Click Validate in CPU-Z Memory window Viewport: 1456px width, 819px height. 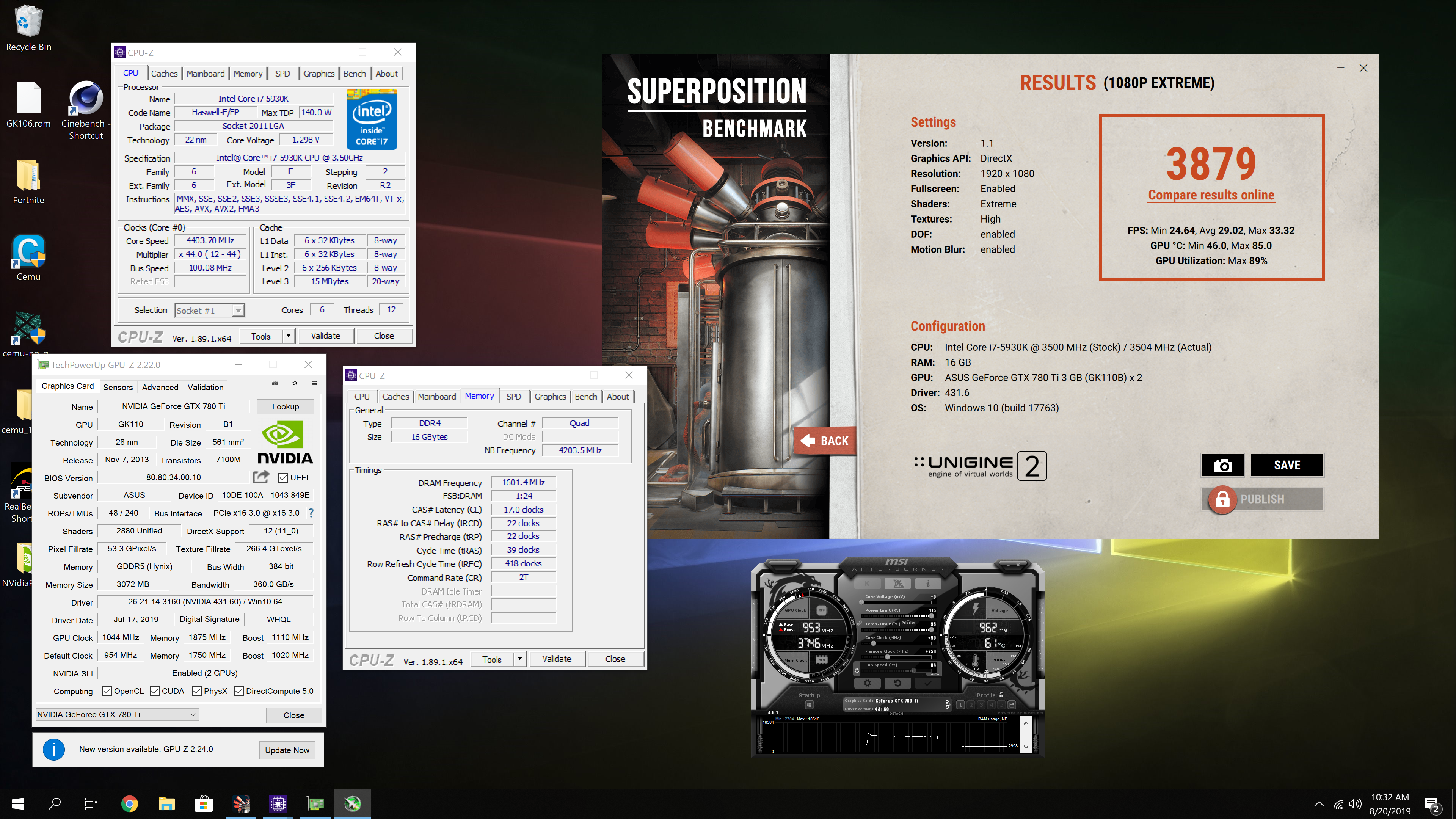557,659
